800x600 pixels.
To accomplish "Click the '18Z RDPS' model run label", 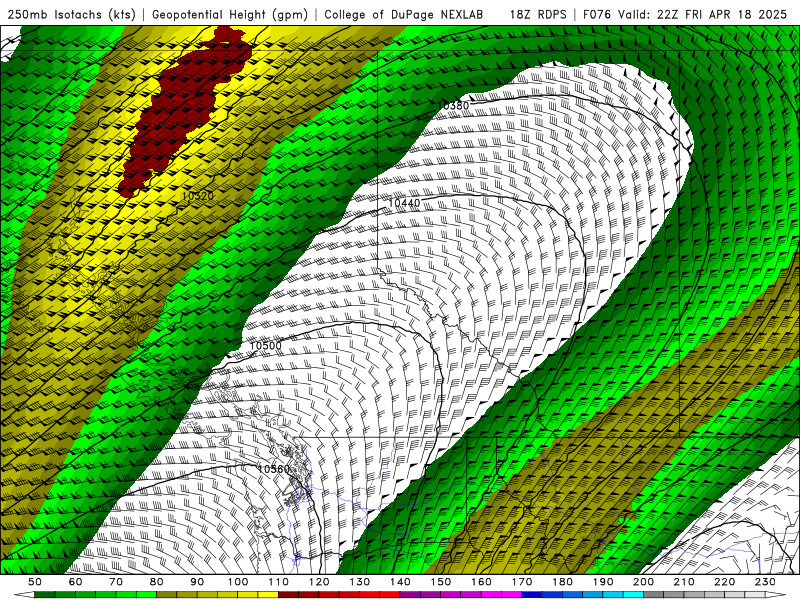I will (538, 15).
